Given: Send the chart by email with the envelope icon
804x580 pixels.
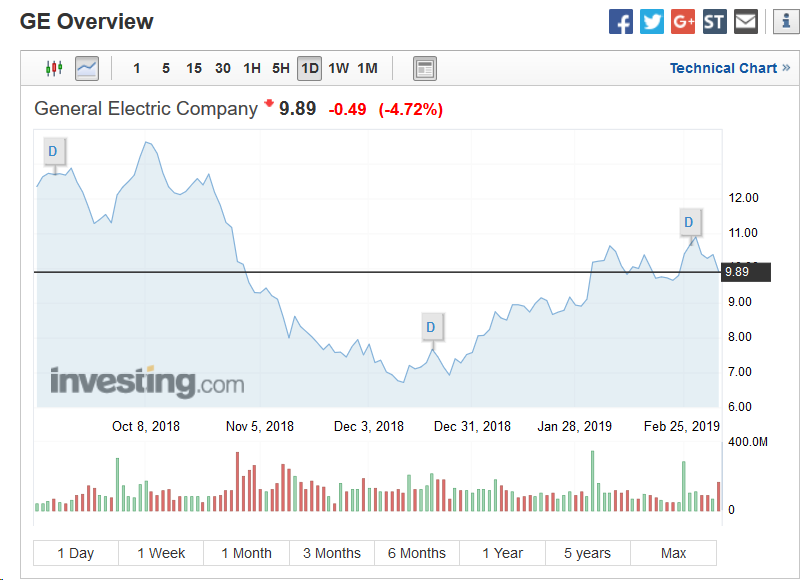Looking at the screenshot, I should point(746,22).
